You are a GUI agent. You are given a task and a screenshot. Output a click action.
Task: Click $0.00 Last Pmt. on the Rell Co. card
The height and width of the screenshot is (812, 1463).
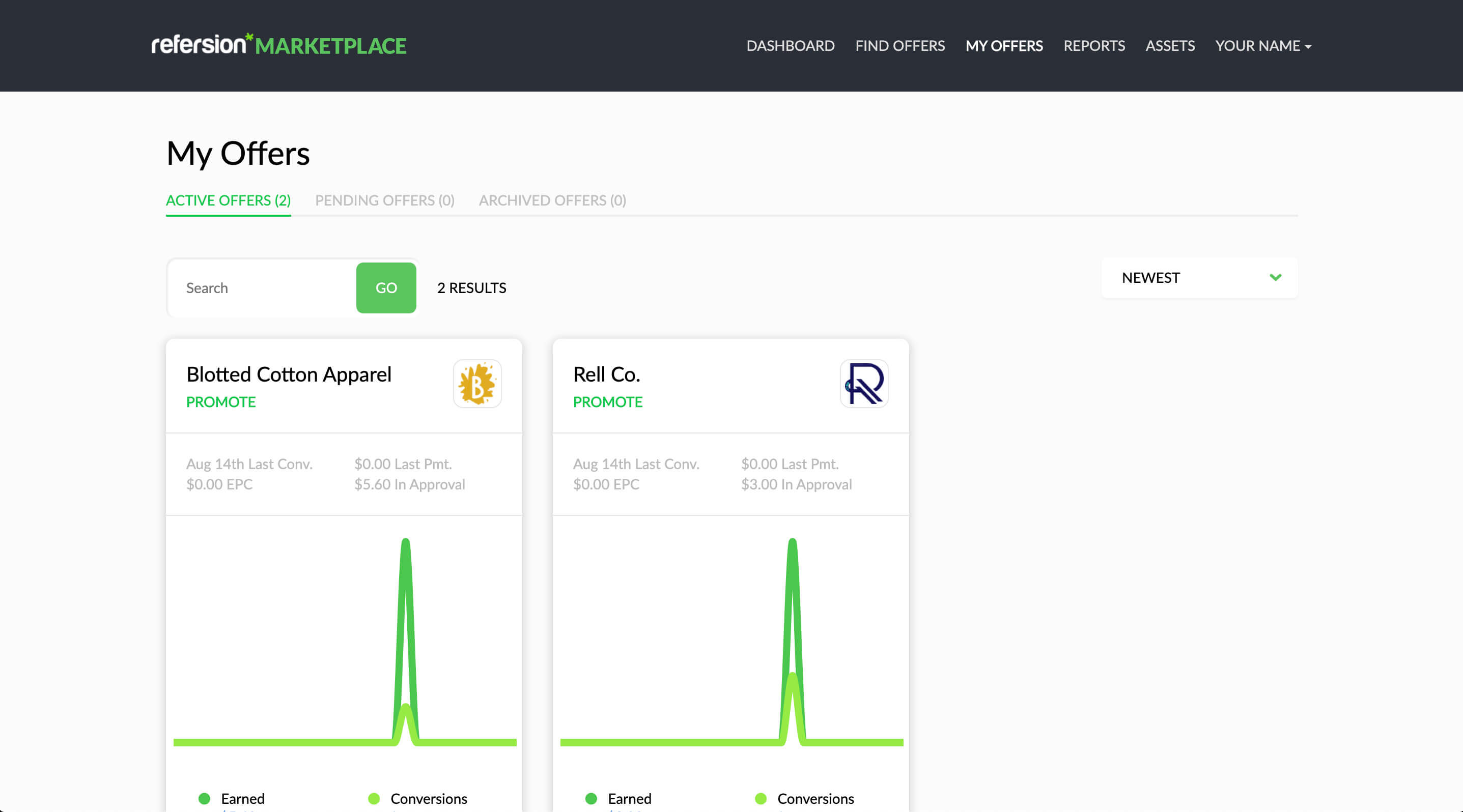790,463
